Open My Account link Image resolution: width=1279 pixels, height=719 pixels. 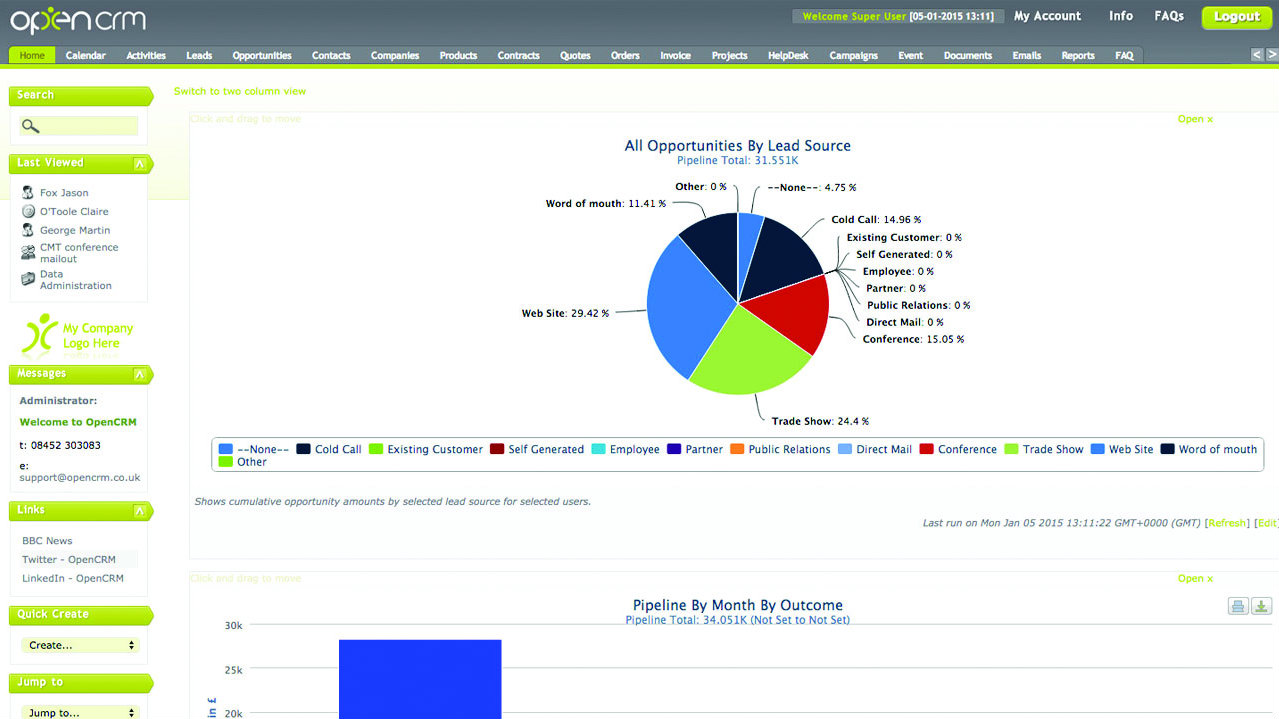pyautogui.click(x=1047, y=16)
